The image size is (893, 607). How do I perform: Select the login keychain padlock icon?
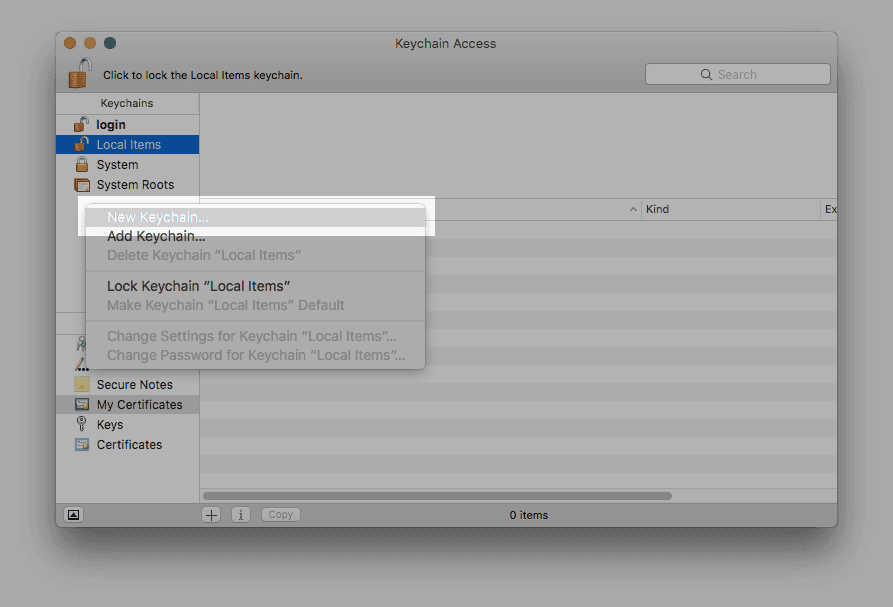pyautogui.click(x=82, y=125)
